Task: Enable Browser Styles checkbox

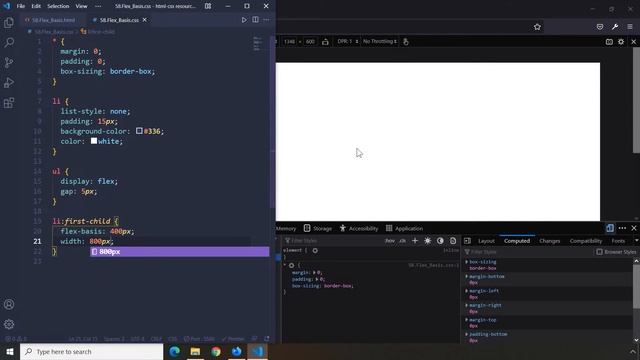Action: pyautogui.click(x=599, y=252)
